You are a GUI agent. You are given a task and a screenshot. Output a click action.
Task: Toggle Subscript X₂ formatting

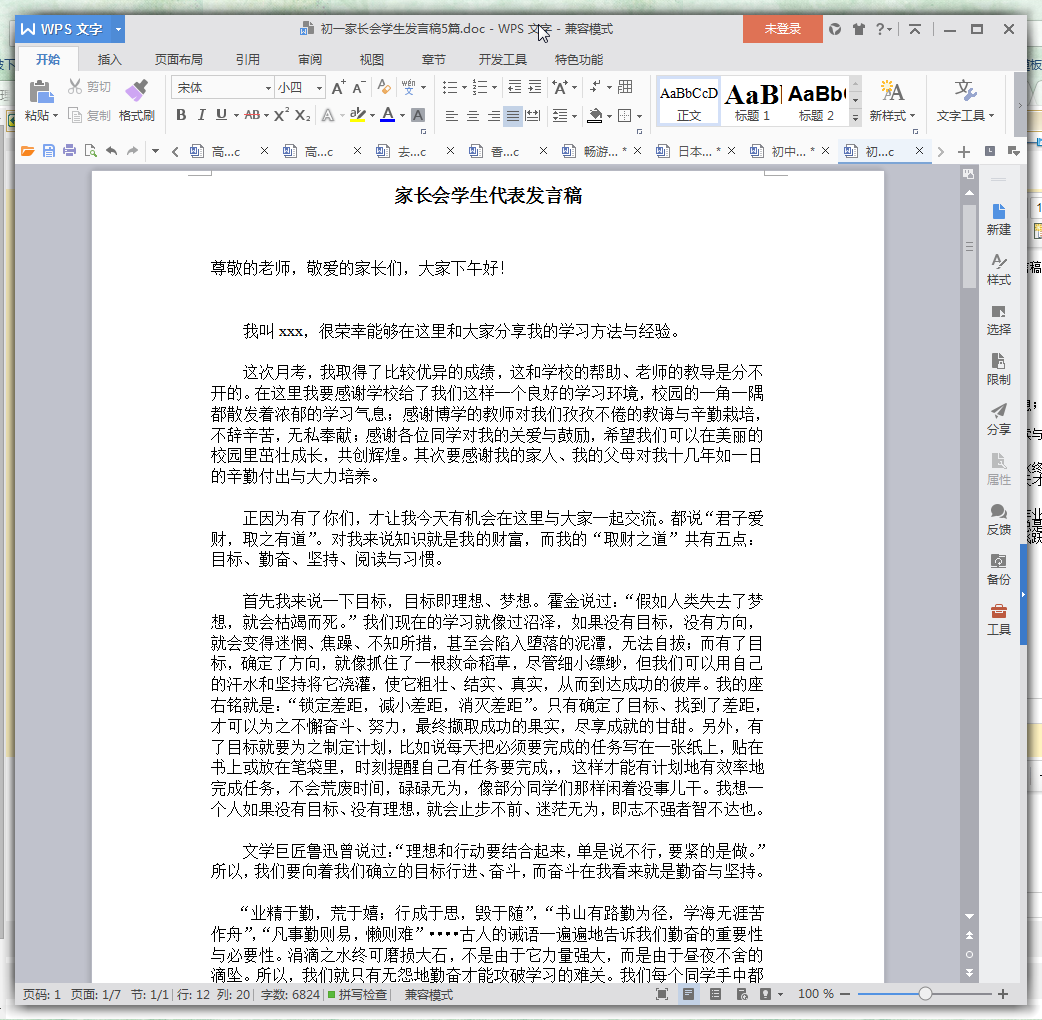302,115
